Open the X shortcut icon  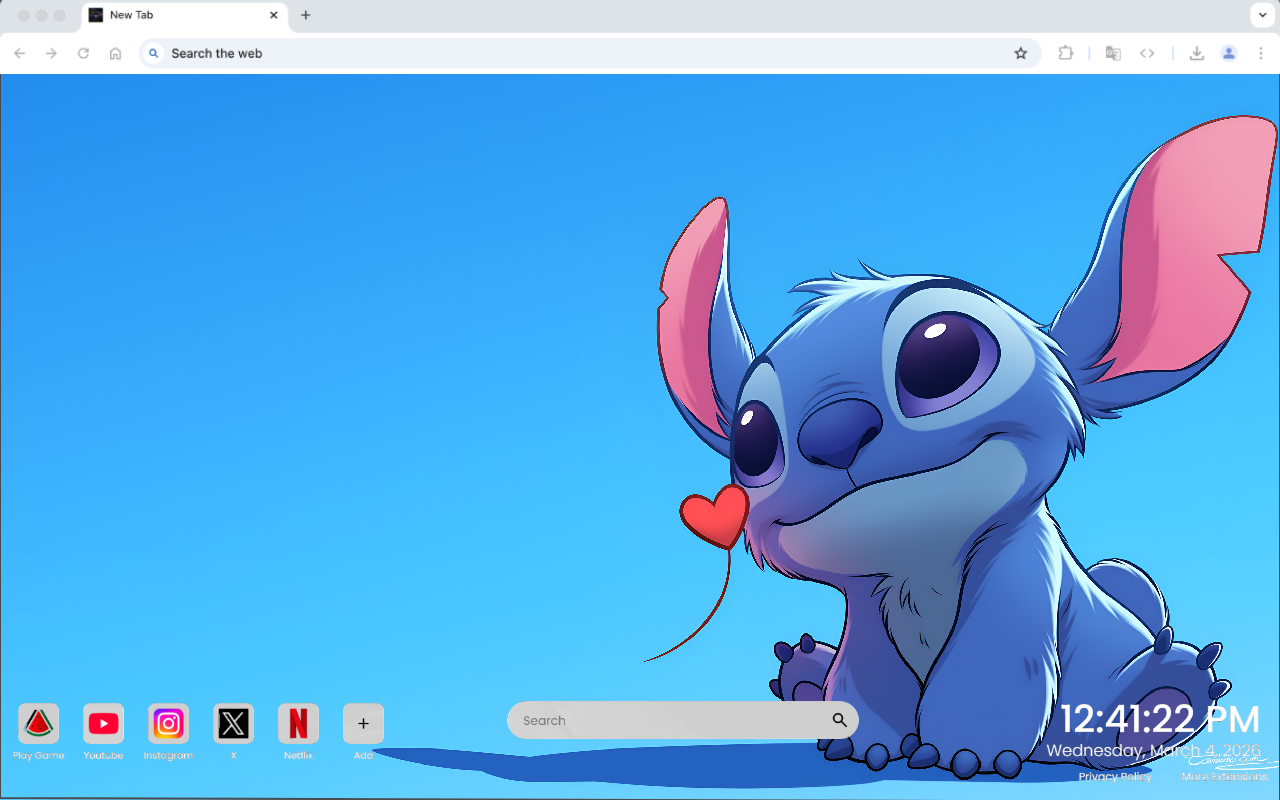tap(233, 723)
